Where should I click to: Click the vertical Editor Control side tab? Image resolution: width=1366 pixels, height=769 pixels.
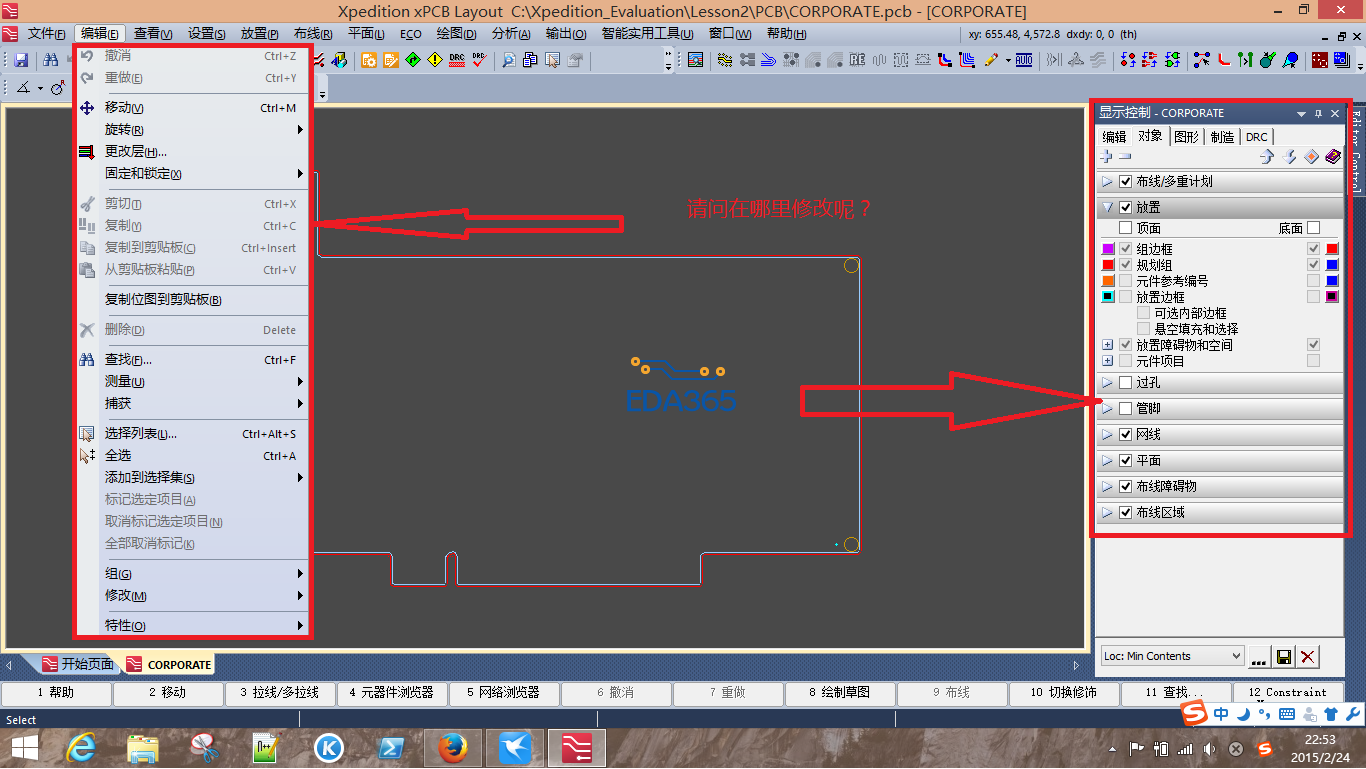point(1357,150)
